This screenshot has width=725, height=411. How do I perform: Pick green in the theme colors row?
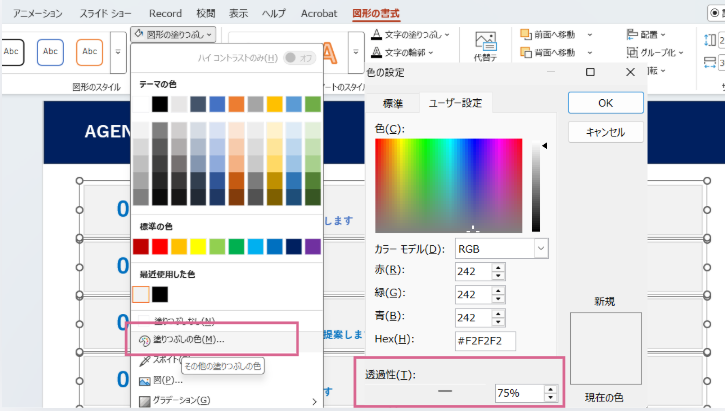(x=313, y=104)
